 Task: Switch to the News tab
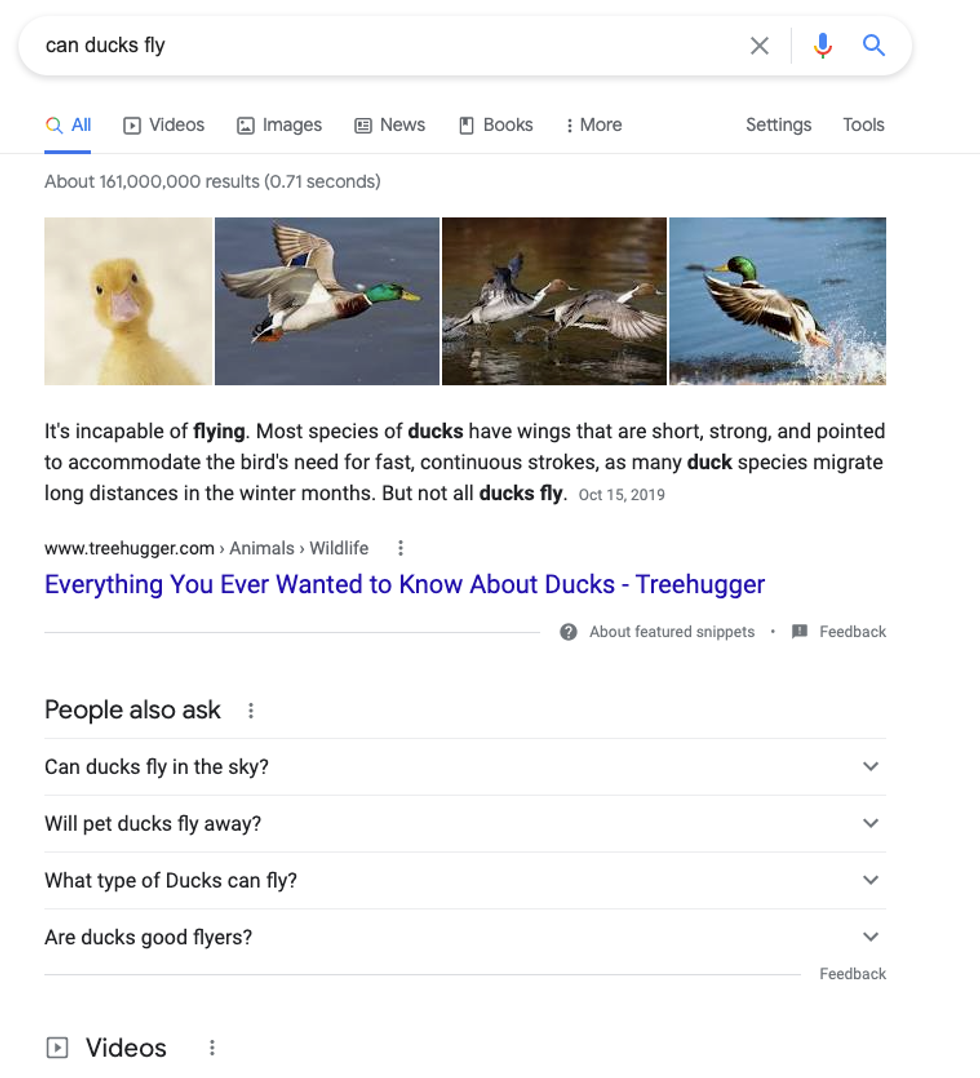[390, 125]
